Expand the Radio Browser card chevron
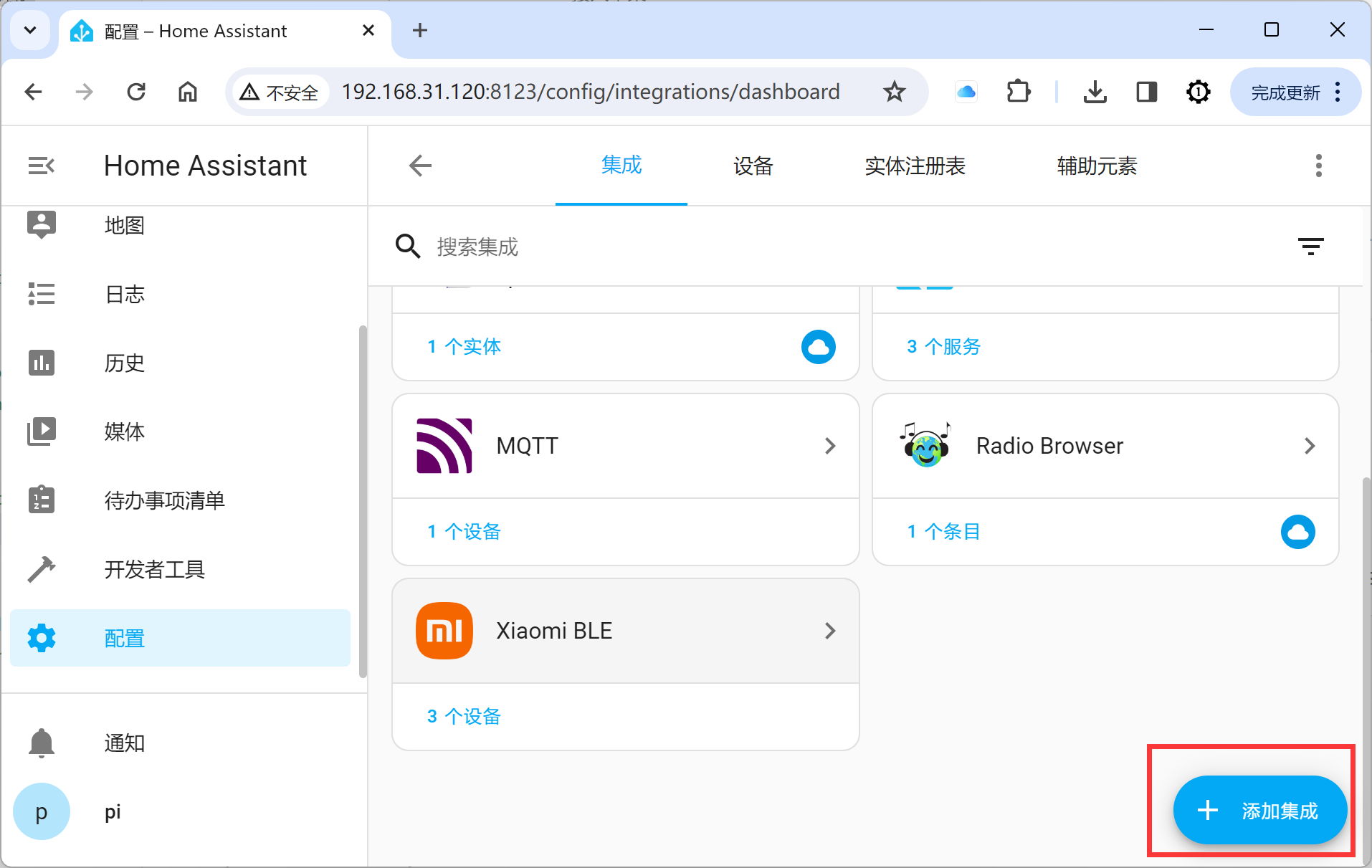1372x868 pixels. point(1310,446)
